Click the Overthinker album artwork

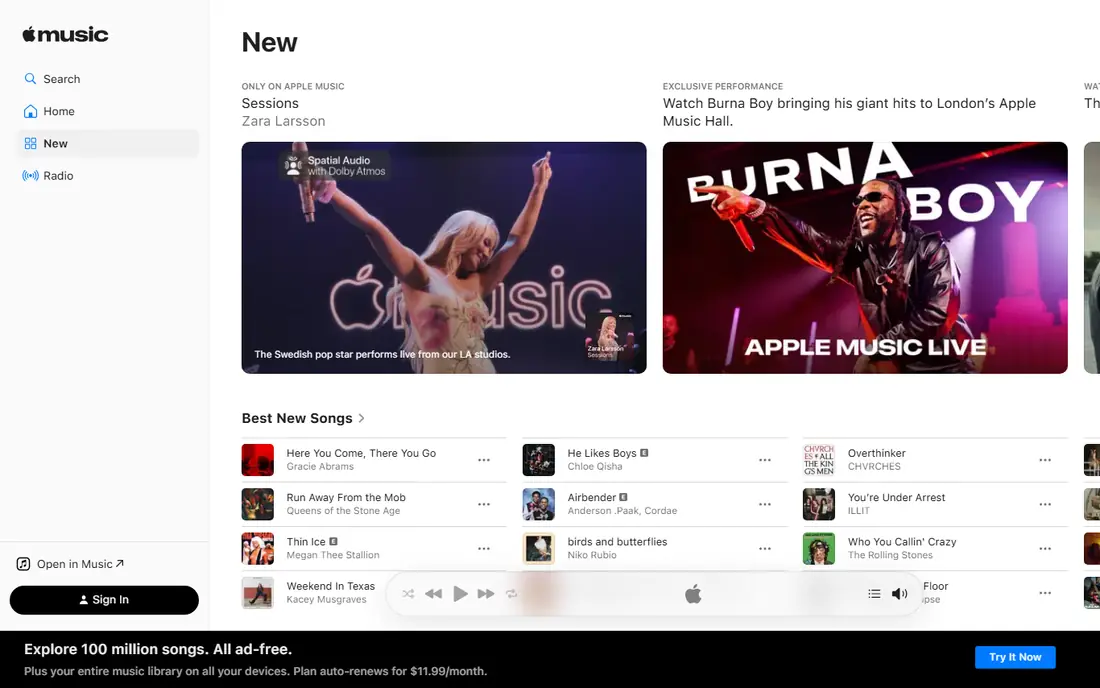[819, 460]
